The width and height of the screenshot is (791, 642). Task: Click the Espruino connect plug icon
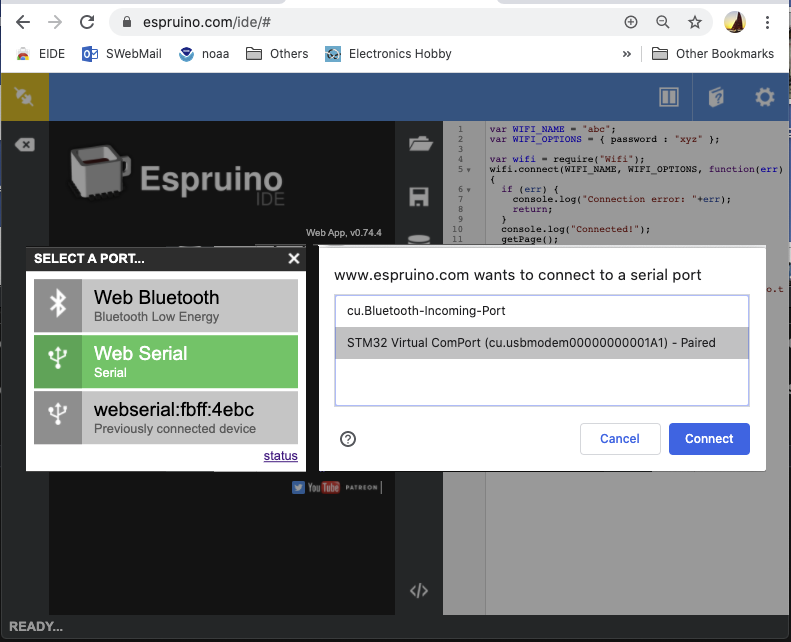(x=24, y=97)
